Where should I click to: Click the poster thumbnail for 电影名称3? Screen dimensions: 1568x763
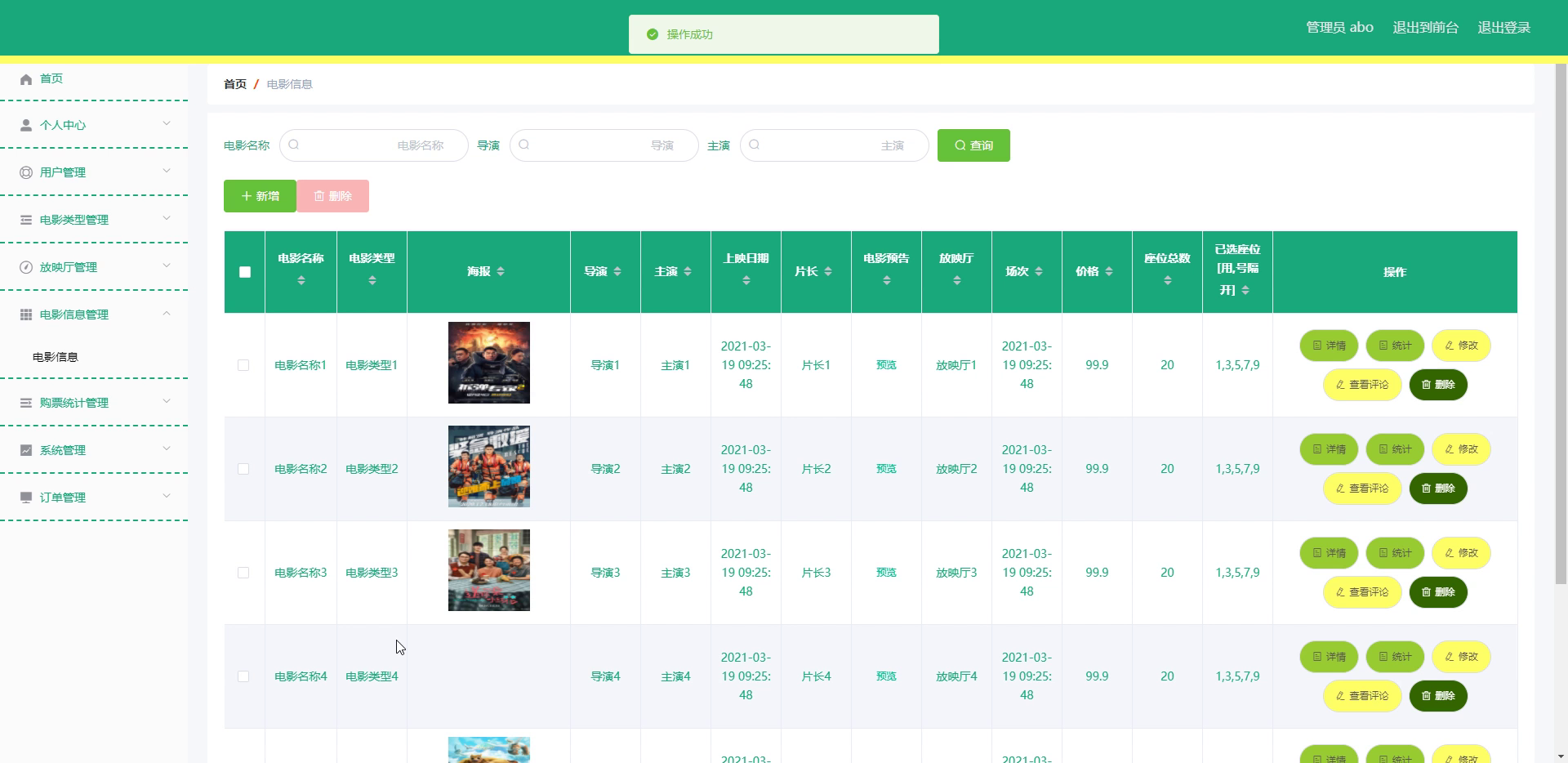489,570
